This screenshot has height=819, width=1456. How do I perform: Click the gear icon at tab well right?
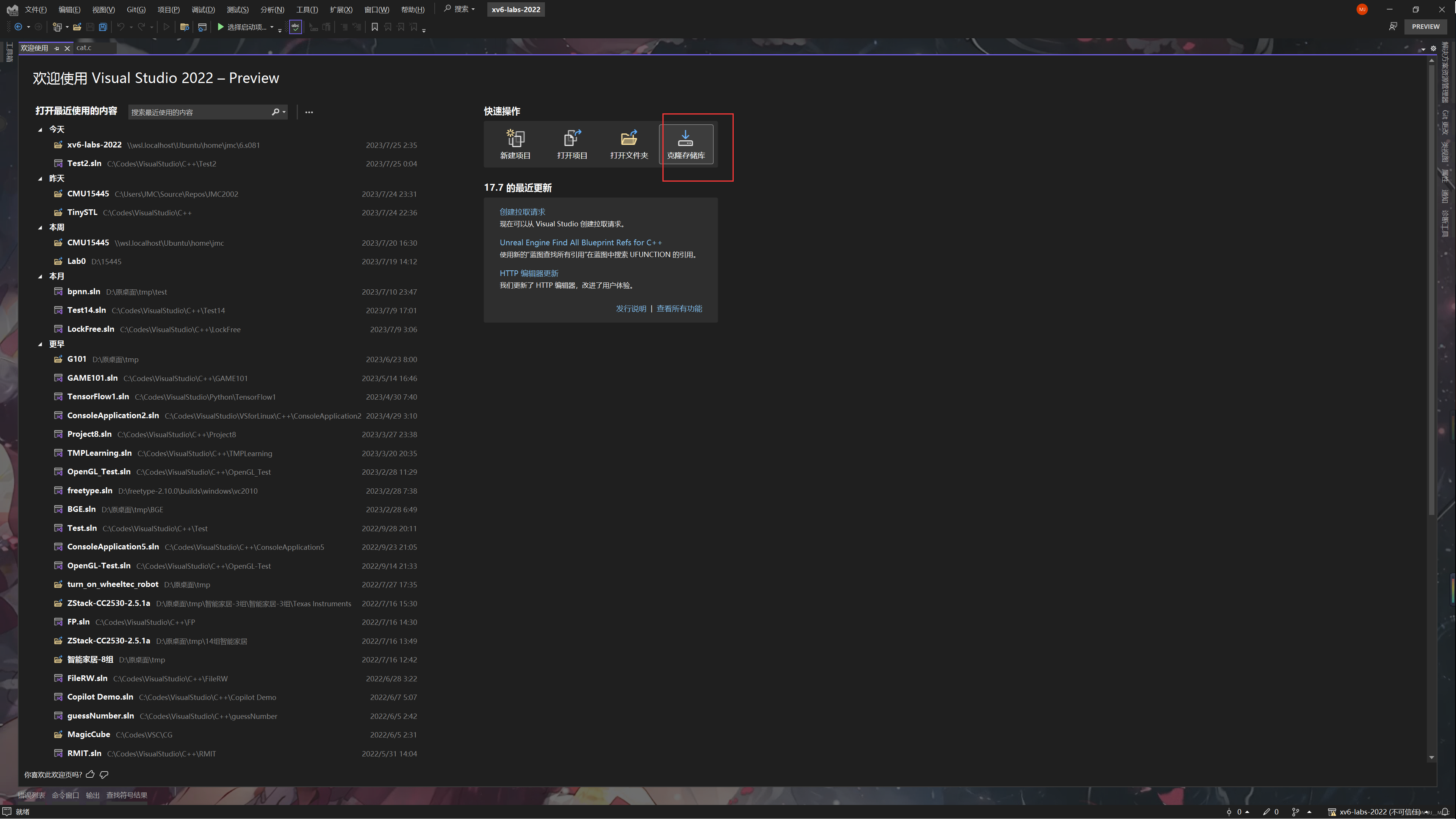pos(1433,48)
